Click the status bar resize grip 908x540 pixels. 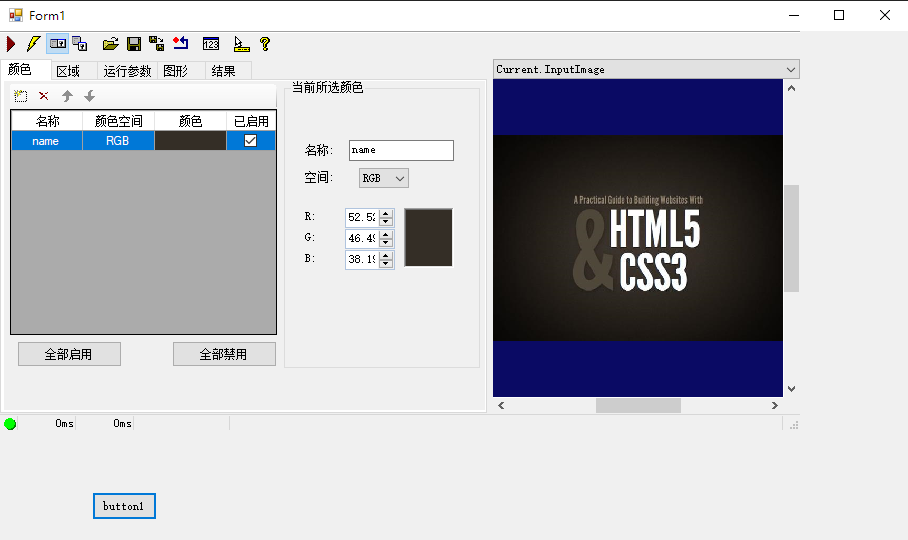(794, 425)
